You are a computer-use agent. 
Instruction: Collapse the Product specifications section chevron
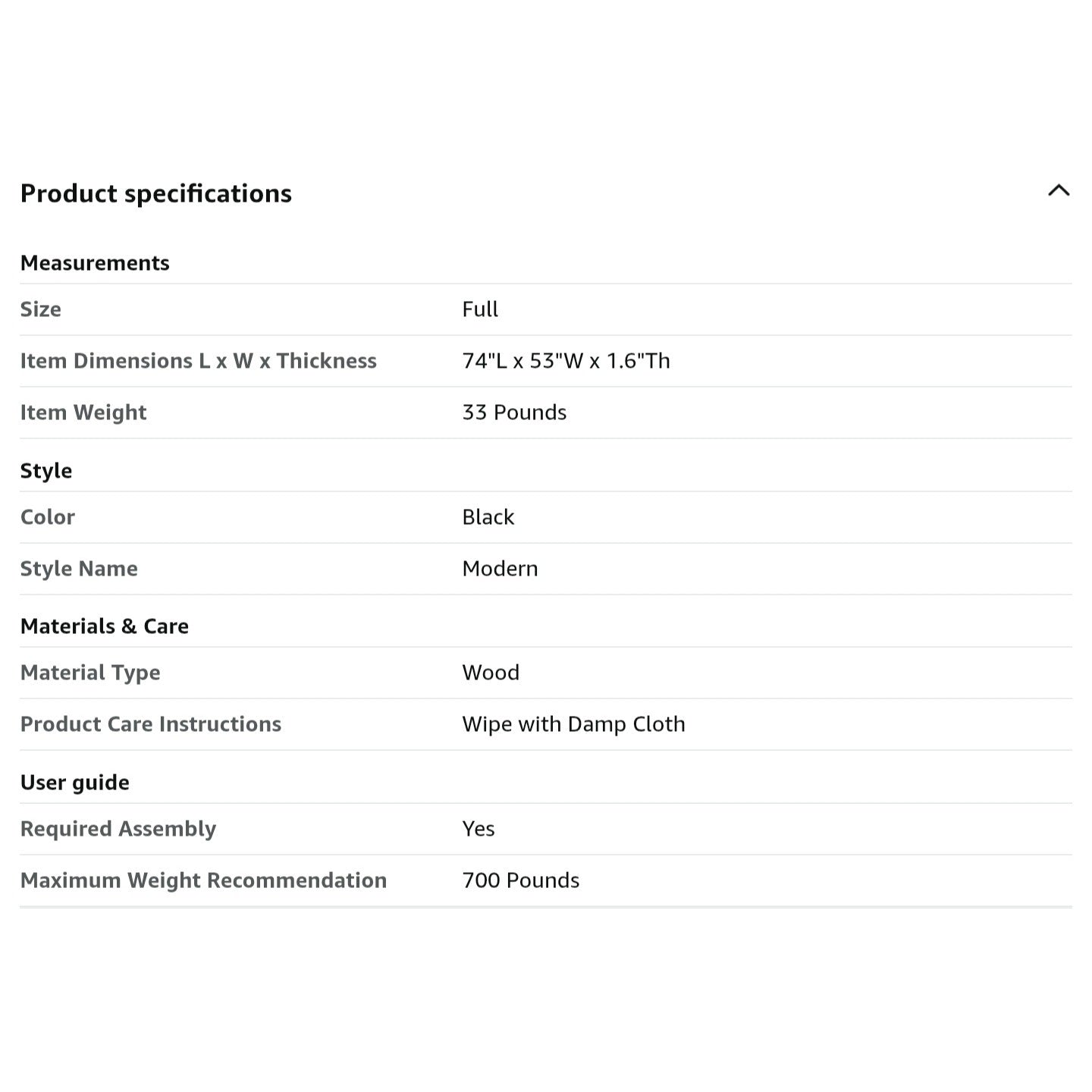tap(1059, 191)
